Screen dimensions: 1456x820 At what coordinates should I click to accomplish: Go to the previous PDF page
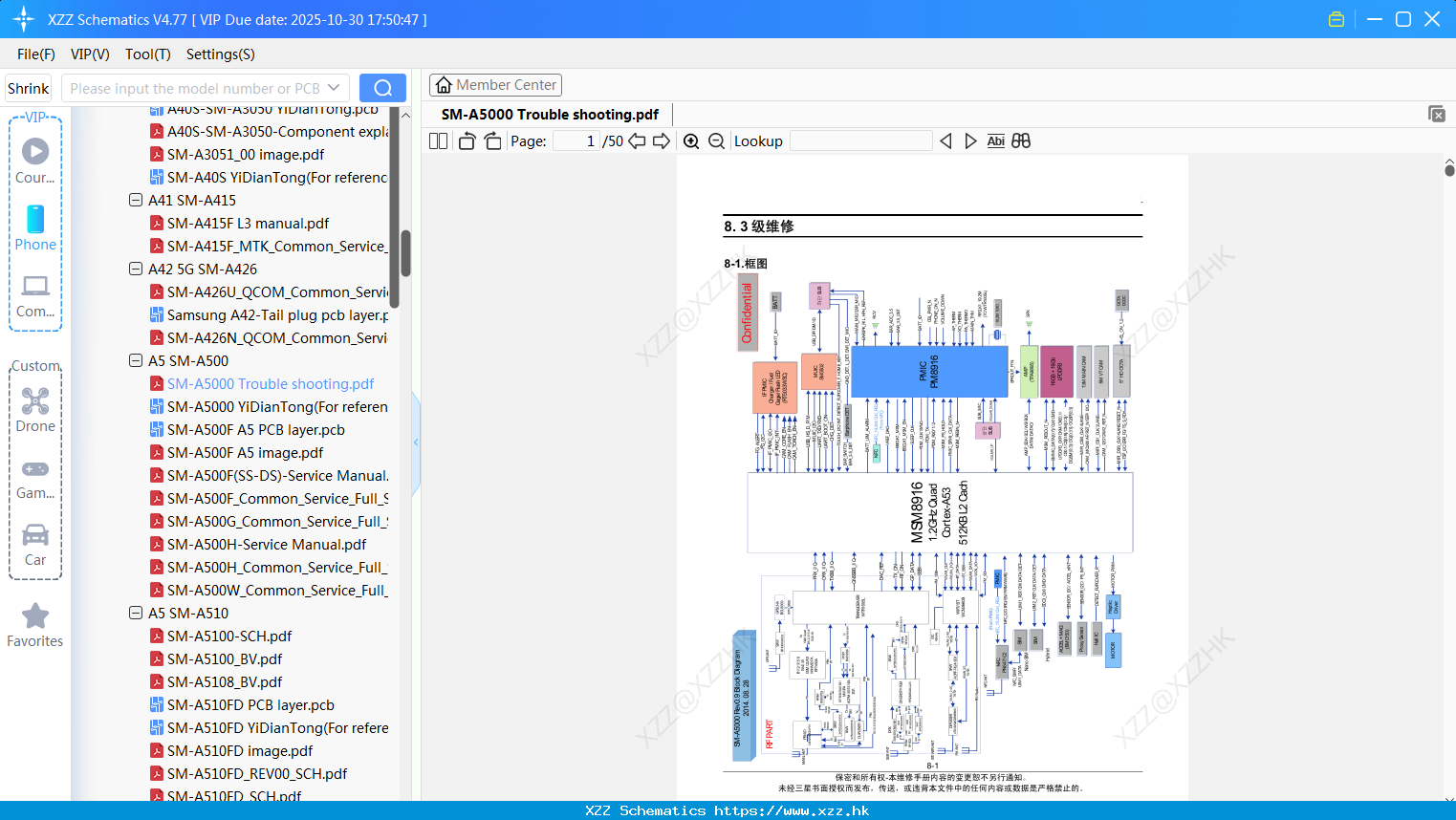[637, 141]
